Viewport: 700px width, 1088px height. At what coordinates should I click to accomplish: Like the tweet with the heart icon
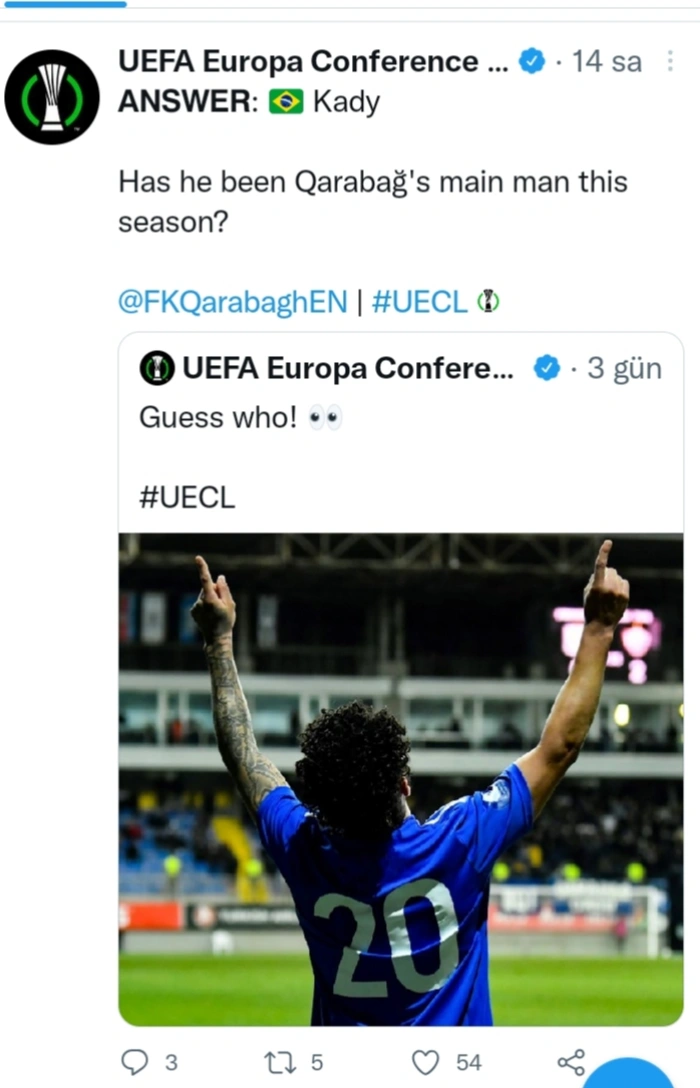coord(426,1062)
